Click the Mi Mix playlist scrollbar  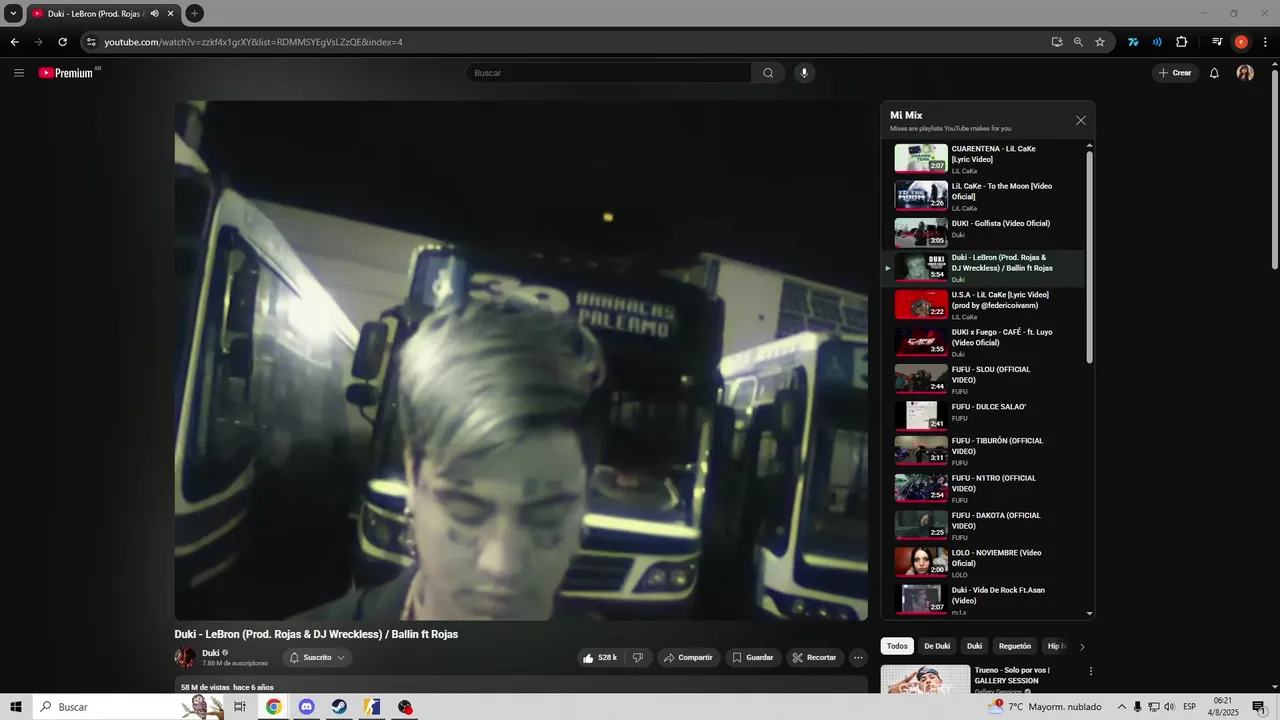coord(1090,257)
